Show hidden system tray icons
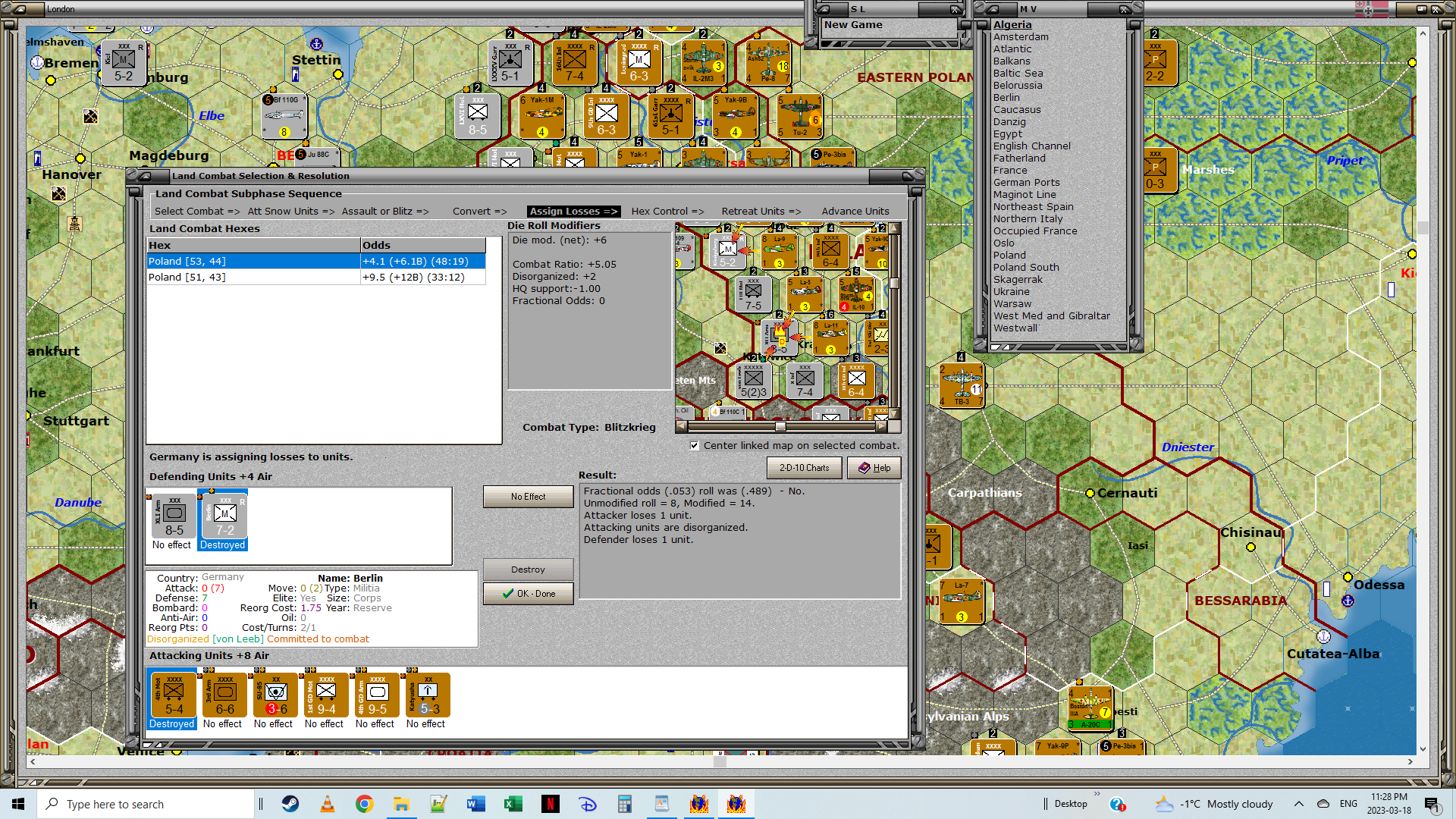This screenshot has width=1456, height=819. click(x=1299, y=804)
